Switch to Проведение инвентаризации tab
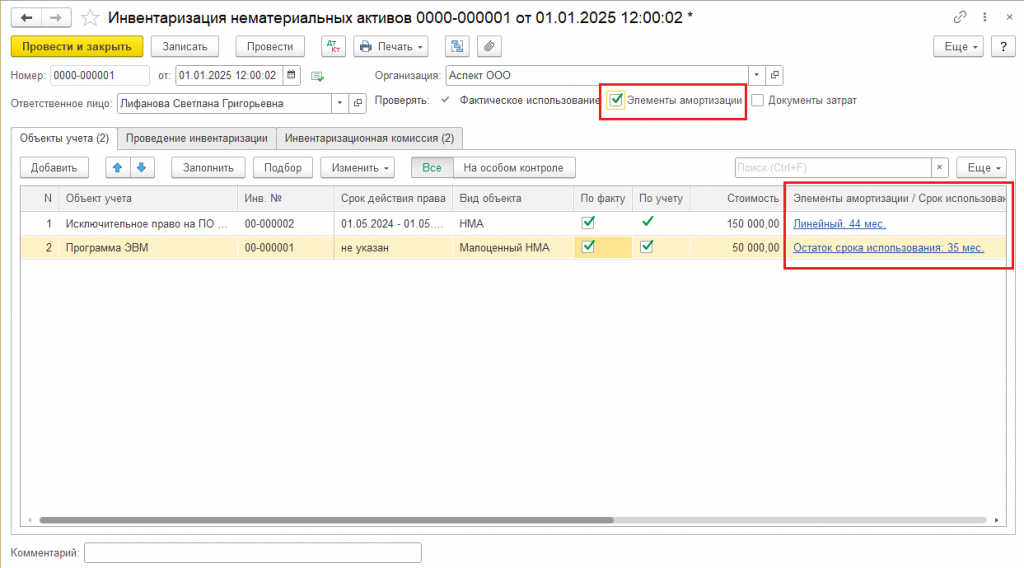Screen dimensions: 1024x568 [197, 138]
